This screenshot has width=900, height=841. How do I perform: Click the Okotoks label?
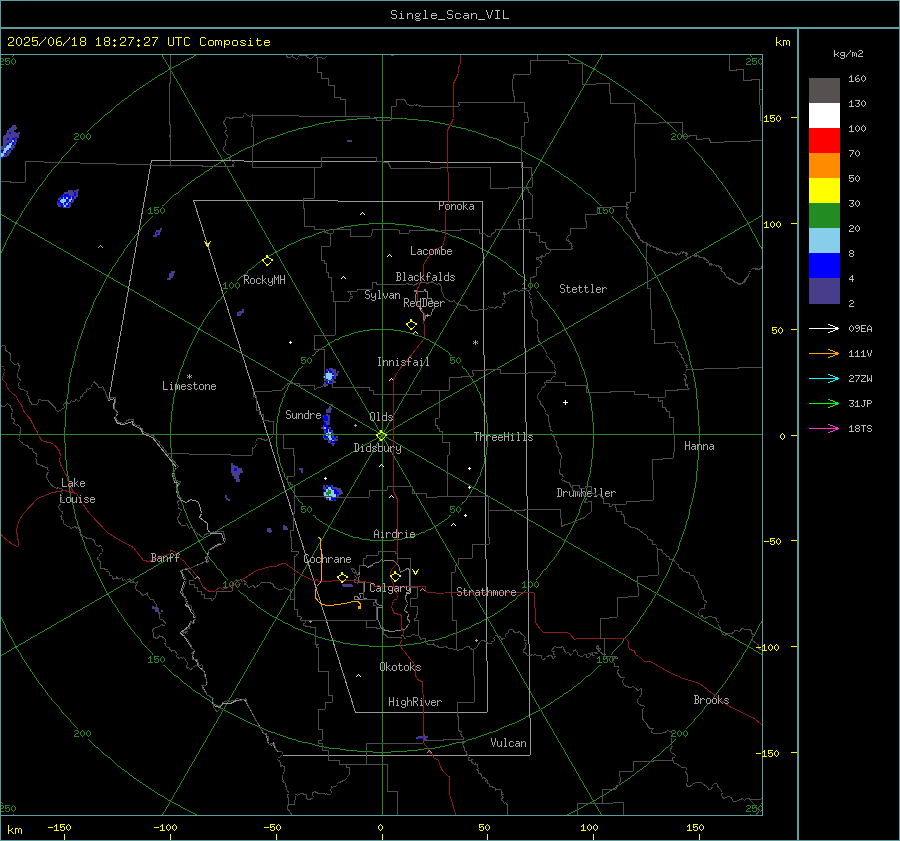pos(400,667)
